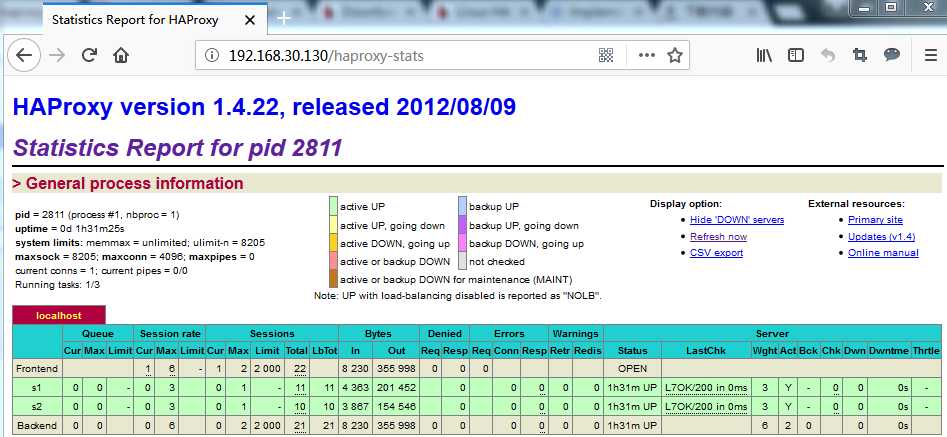Go back to the previous page
The width and height of the screenshot is (947, 437).
(24, 56)
